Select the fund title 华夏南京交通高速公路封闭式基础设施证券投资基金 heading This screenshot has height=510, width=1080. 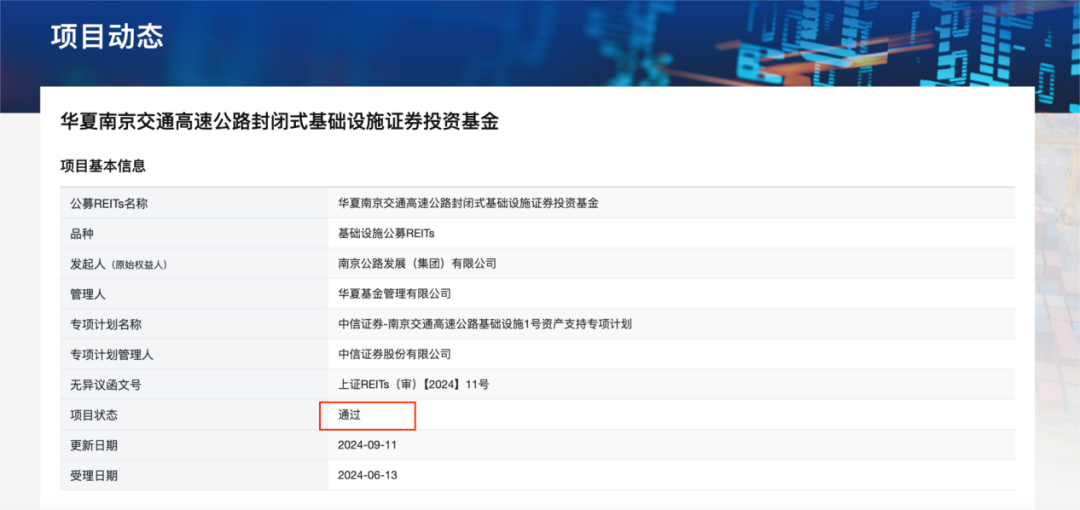click(280, 122)
